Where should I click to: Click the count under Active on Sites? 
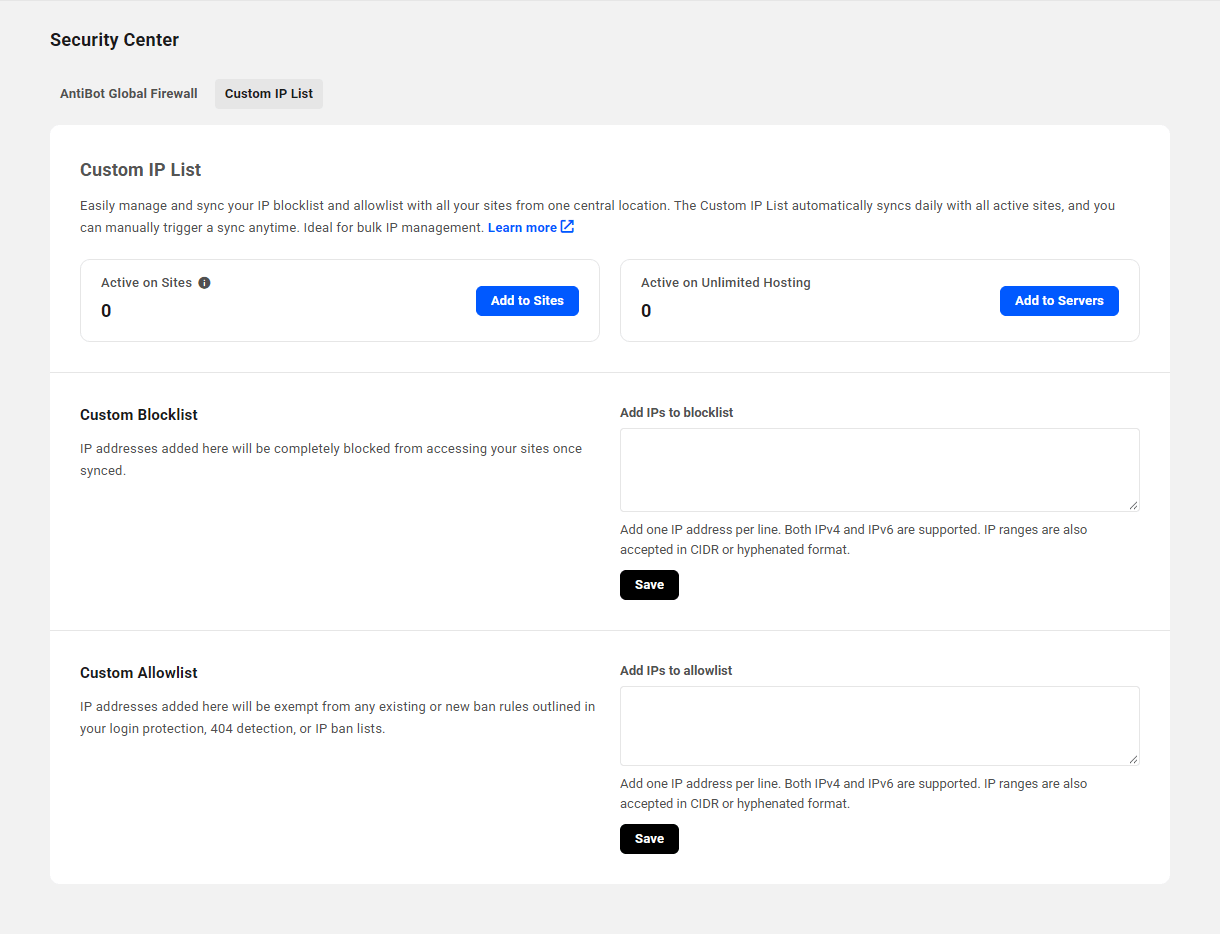pyautogui.click(x=106, y=311)
